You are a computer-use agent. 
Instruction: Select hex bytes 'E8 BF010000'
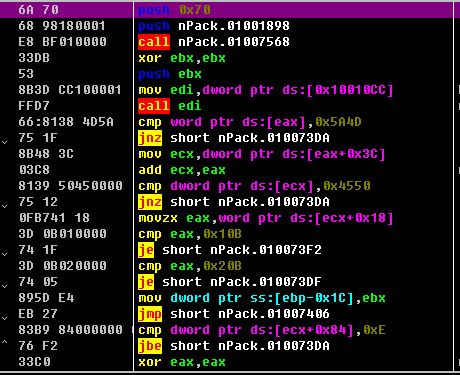[63, 42]
